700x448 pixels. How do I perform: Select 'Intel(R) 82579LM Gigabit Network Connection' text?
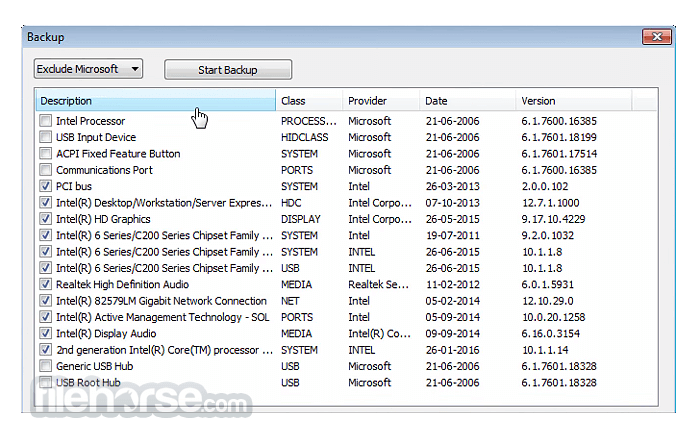coord(161,301)
